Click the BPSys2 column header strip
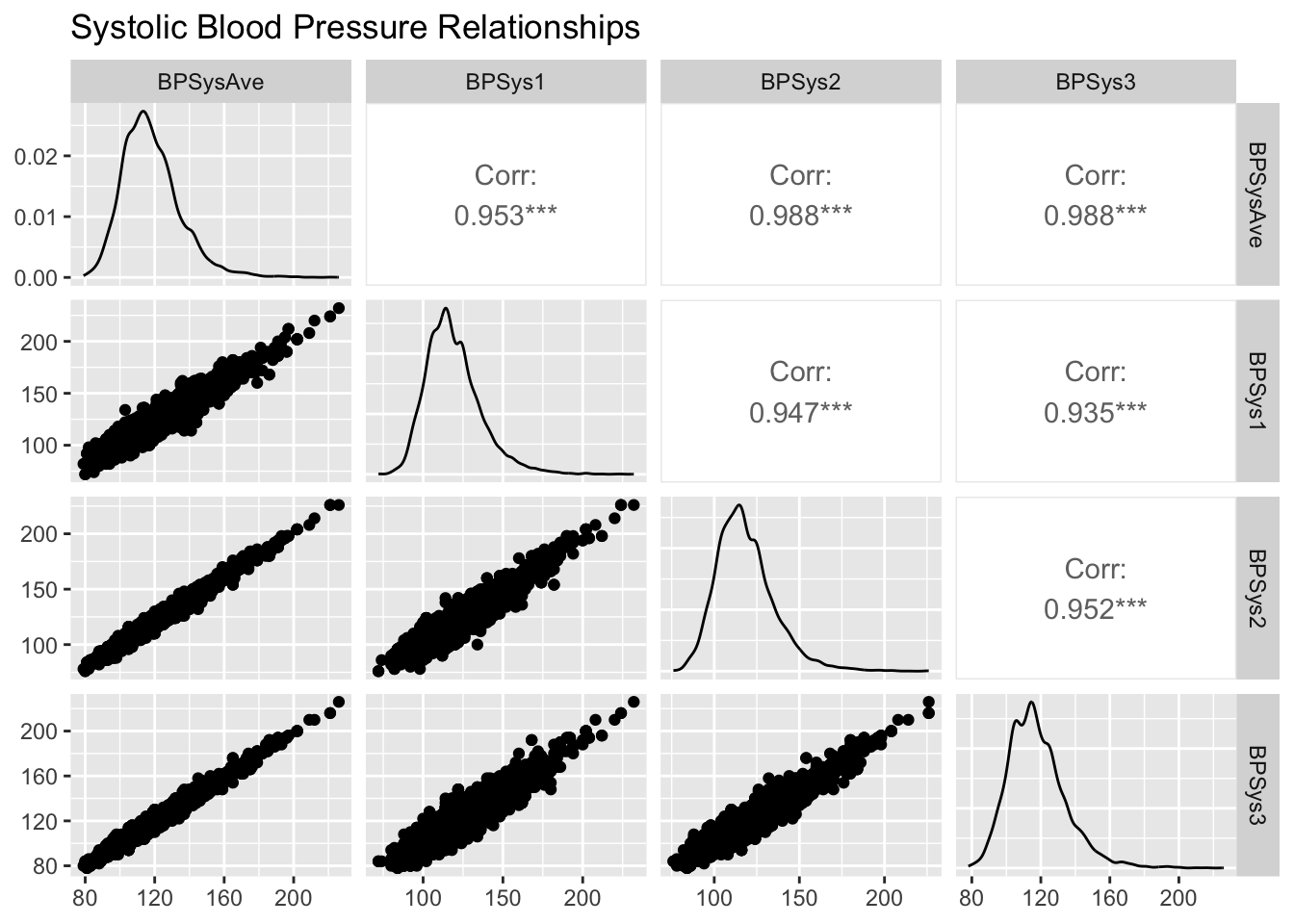This screenshot has width=1294, height=924. (800, 82)
